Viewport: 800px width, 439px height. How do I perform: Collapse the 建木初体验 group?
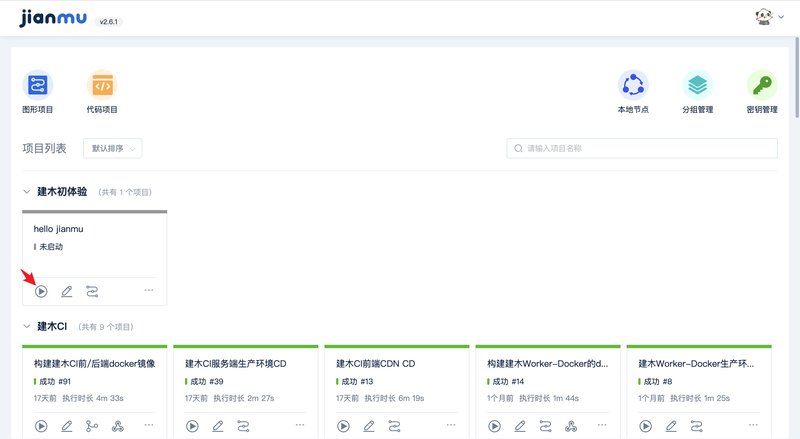(x=27, y=192)
